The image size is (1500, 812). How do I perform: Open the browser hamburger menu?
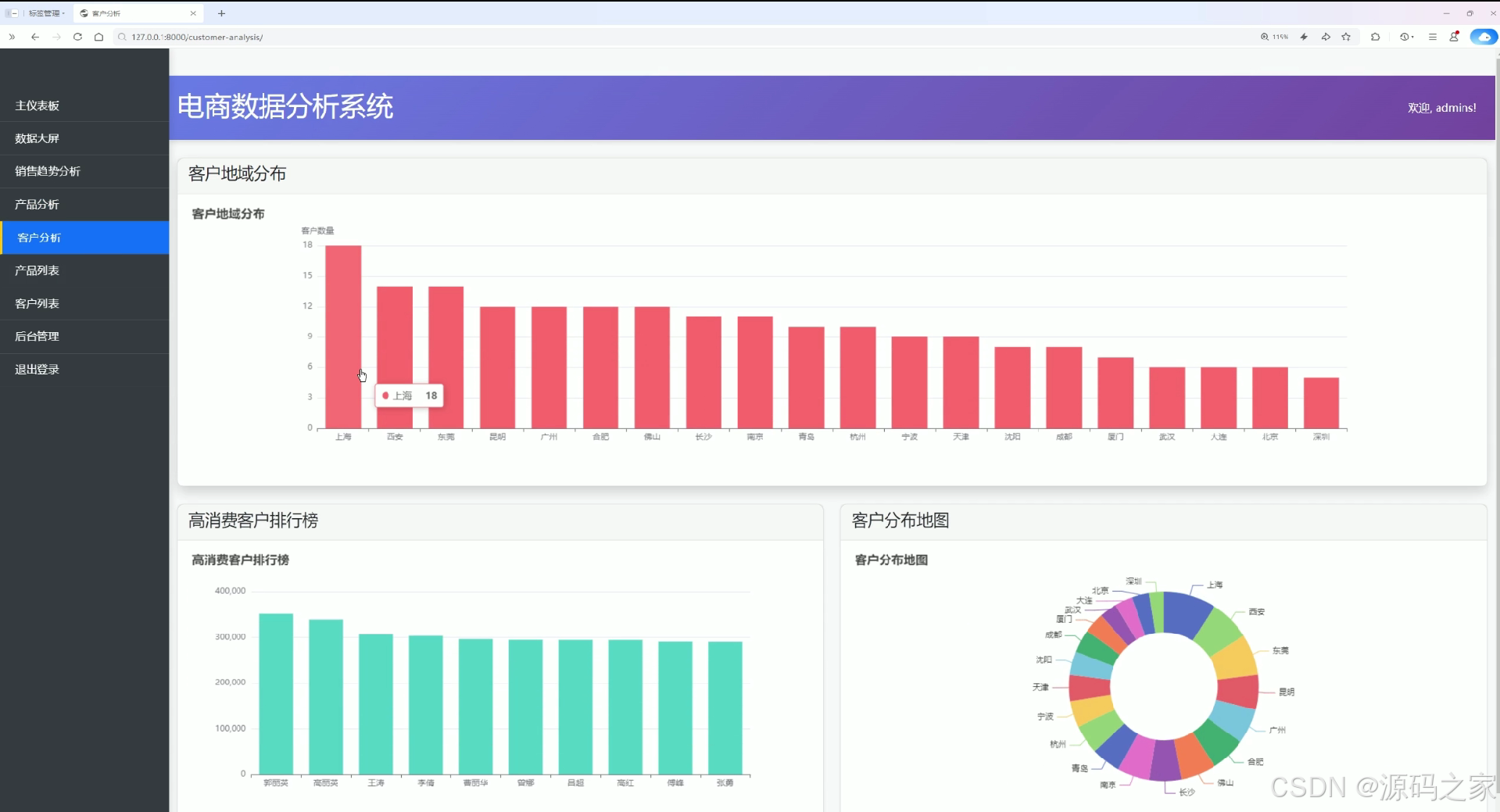pos(1433,37)
